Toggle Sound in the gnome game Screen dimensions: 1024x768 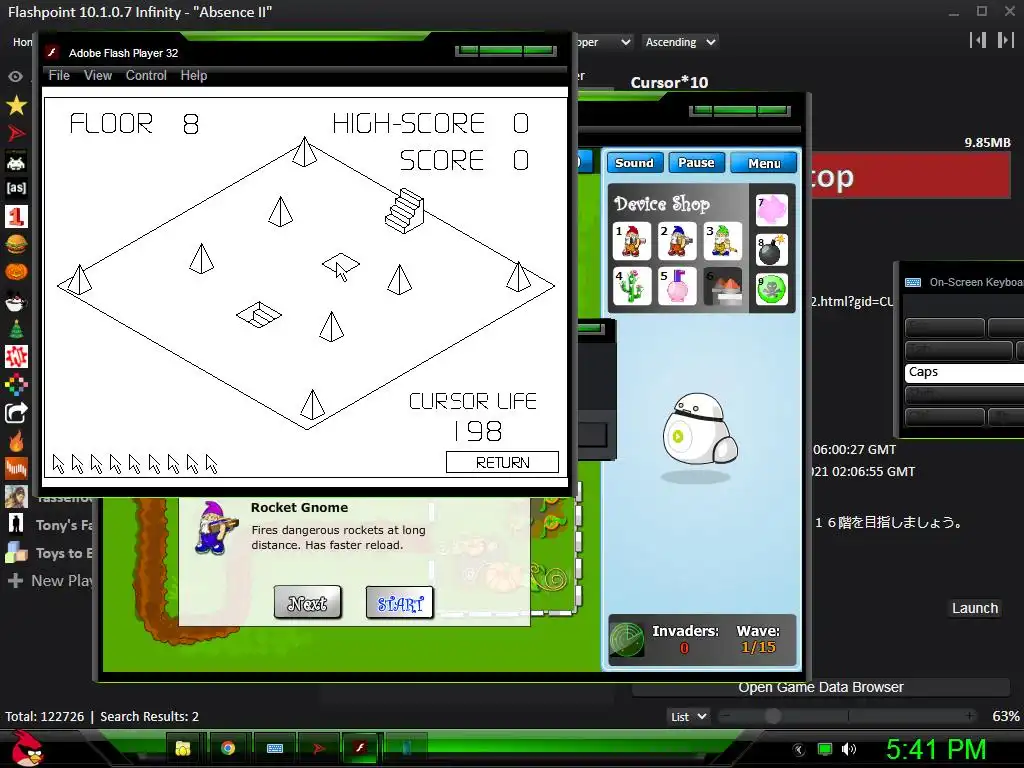point(634,163)
